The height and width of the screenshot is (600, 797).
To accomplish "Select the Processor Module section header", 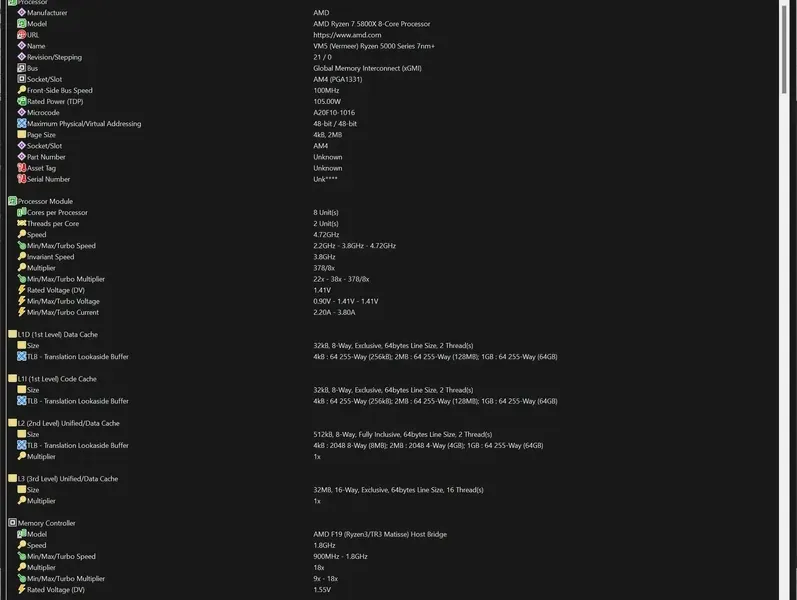I will click(45, 201).
